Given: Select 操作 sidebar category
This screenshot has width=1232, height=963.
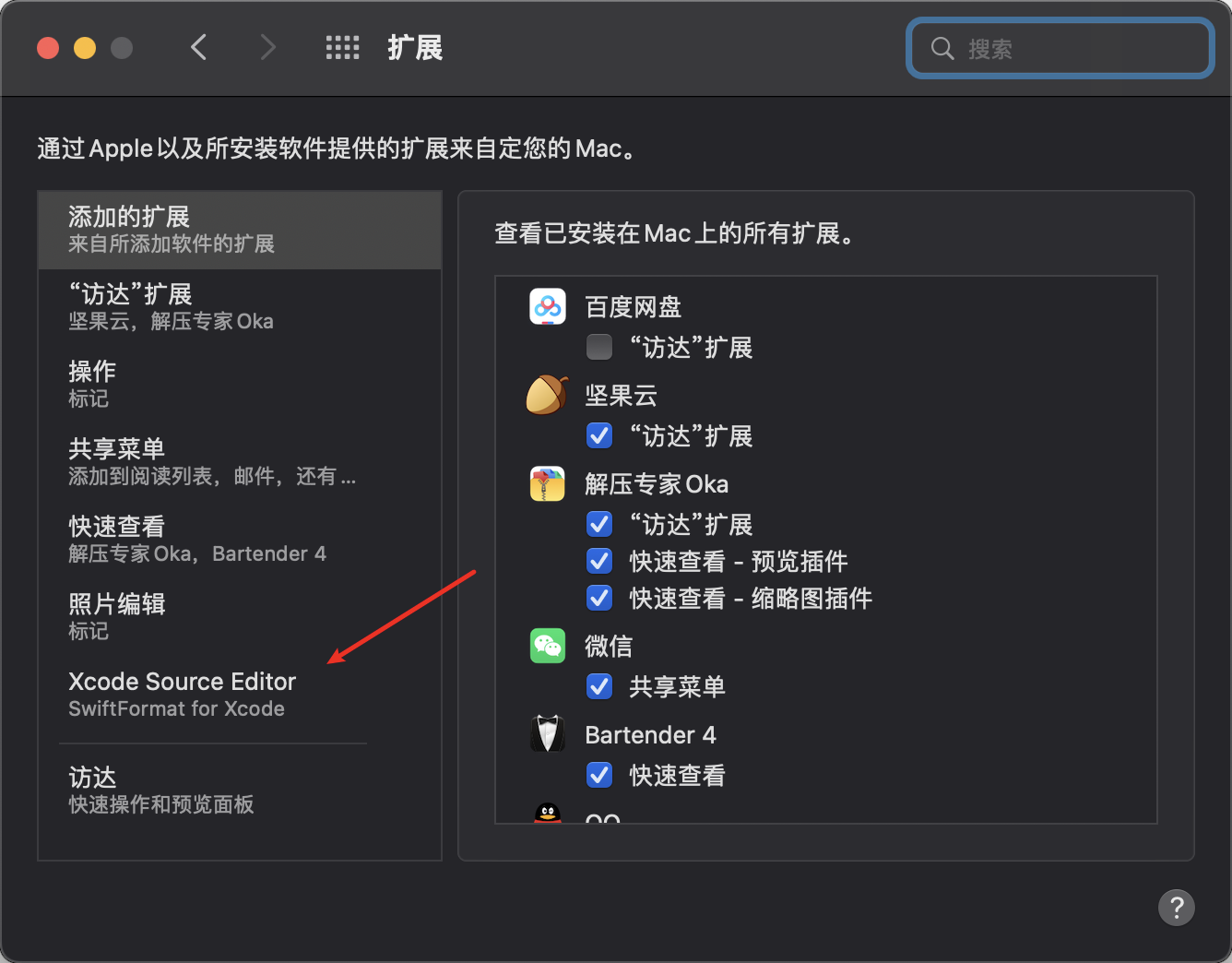Looking at the screenshot, I should point(240,385).
